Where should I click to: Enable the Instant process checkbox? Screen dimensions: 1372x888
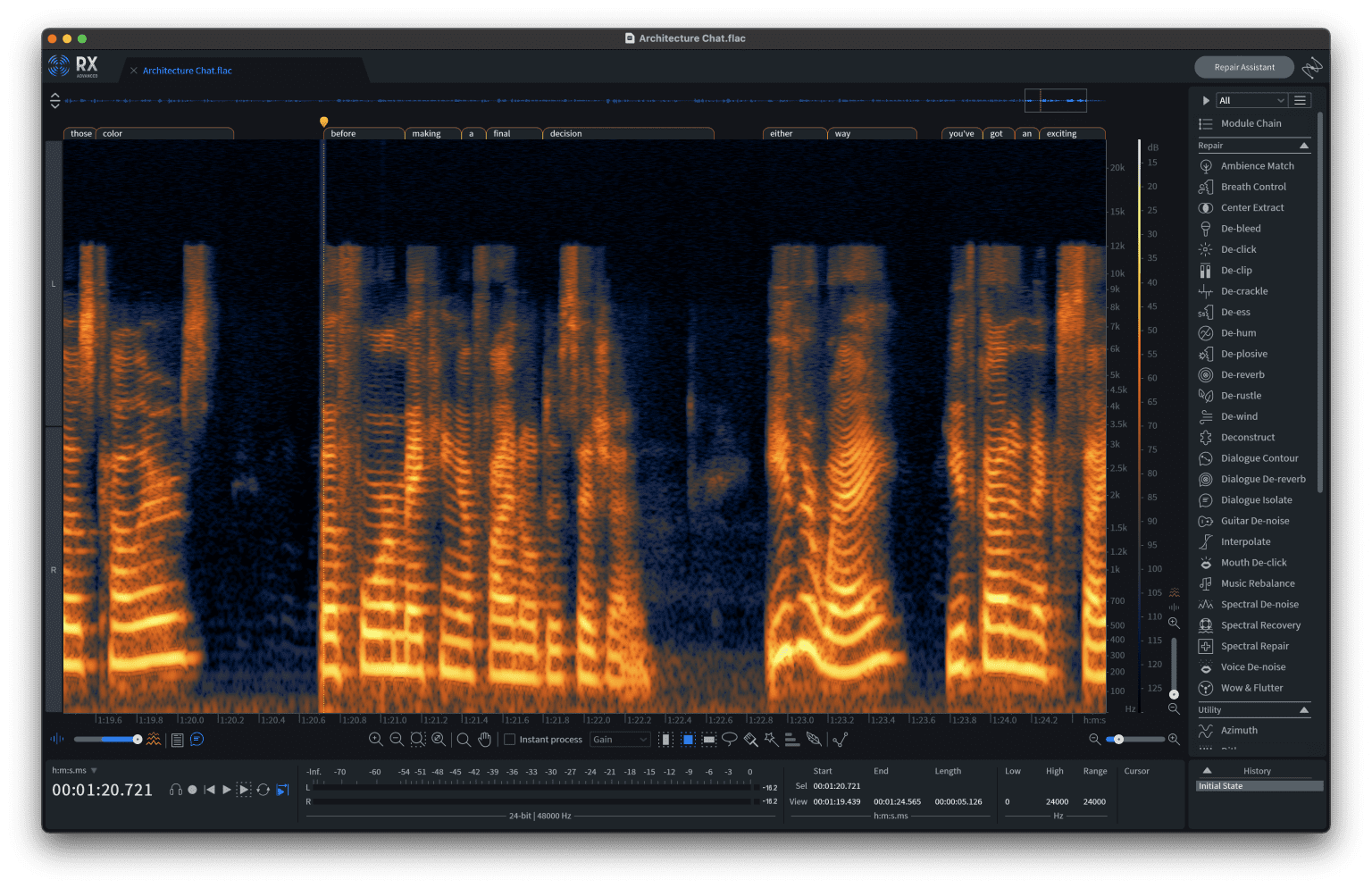(x=510, y=739)
